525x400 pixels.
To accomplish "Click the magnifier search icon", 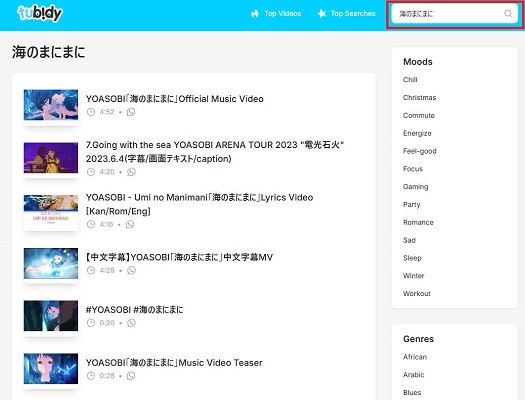I will (508, 13).
